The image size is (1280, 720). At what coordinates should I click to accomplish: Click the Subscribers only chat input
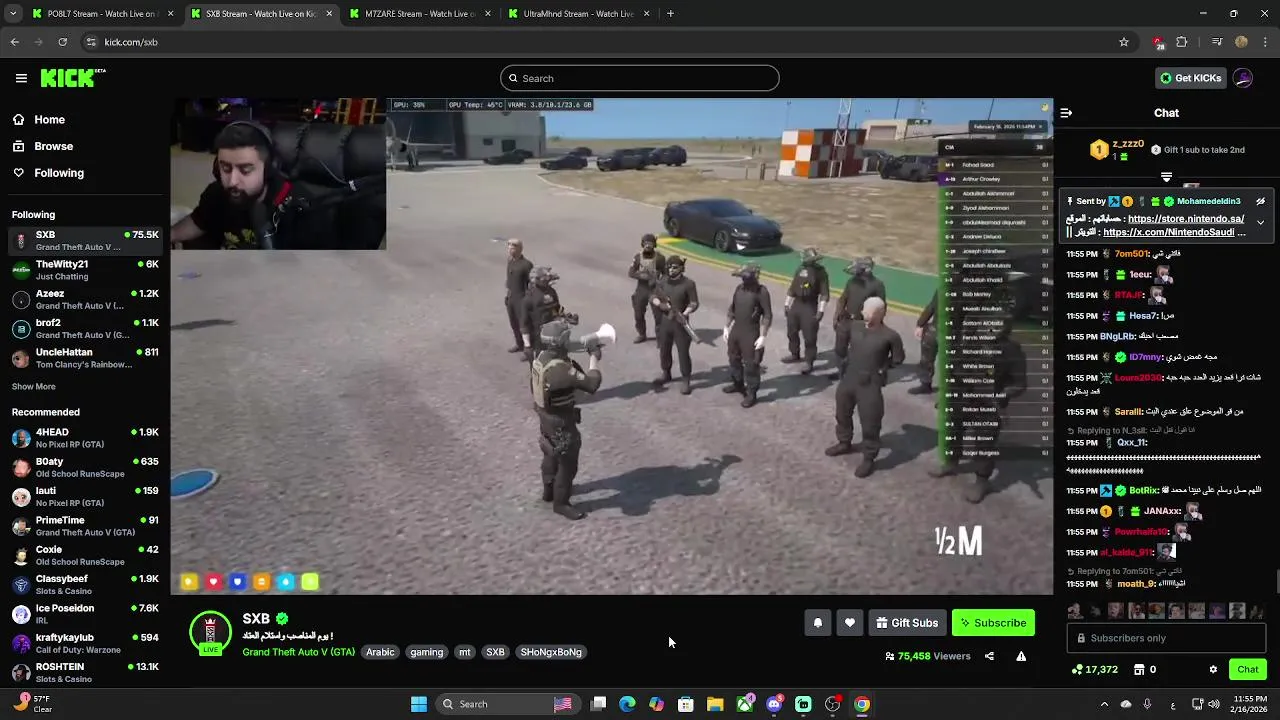coord(1166,638)
